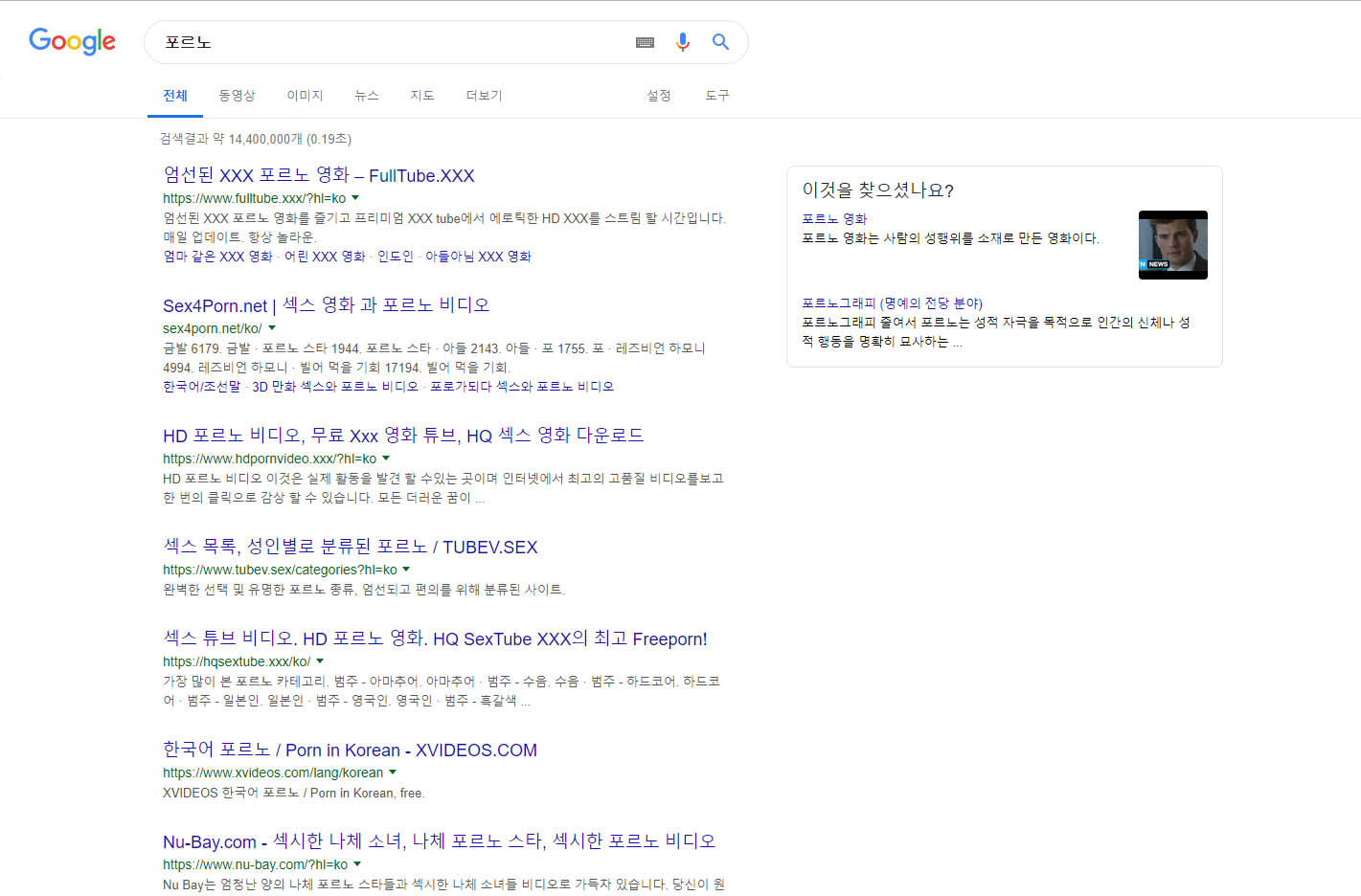Expand the dropdown arrow next to hdpornvideo.xxx URL
The width and height of the screenshot is (1361, 896).
tap(386, 459)
